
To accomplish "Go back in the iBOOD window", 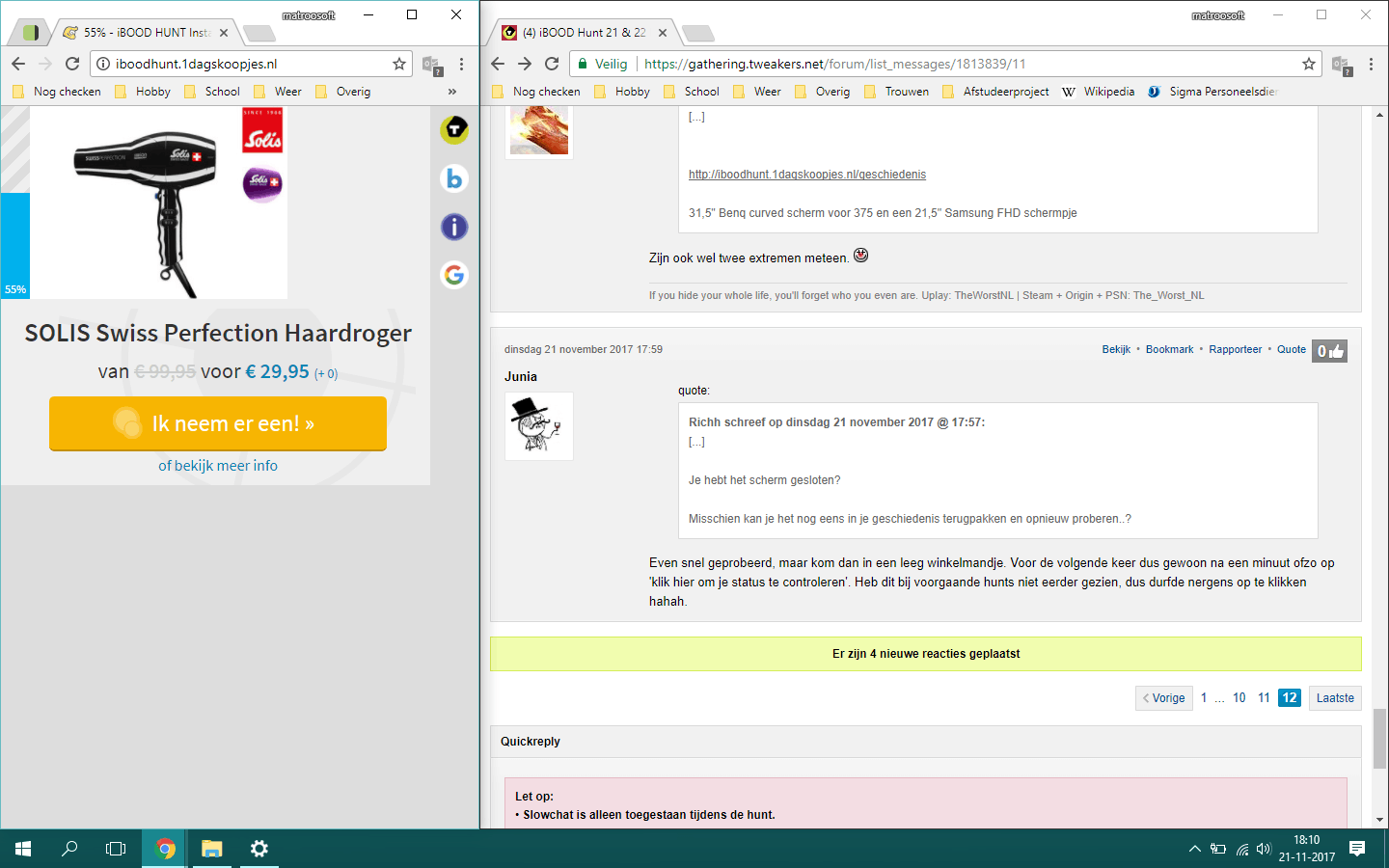I will [x=18, y=64].
